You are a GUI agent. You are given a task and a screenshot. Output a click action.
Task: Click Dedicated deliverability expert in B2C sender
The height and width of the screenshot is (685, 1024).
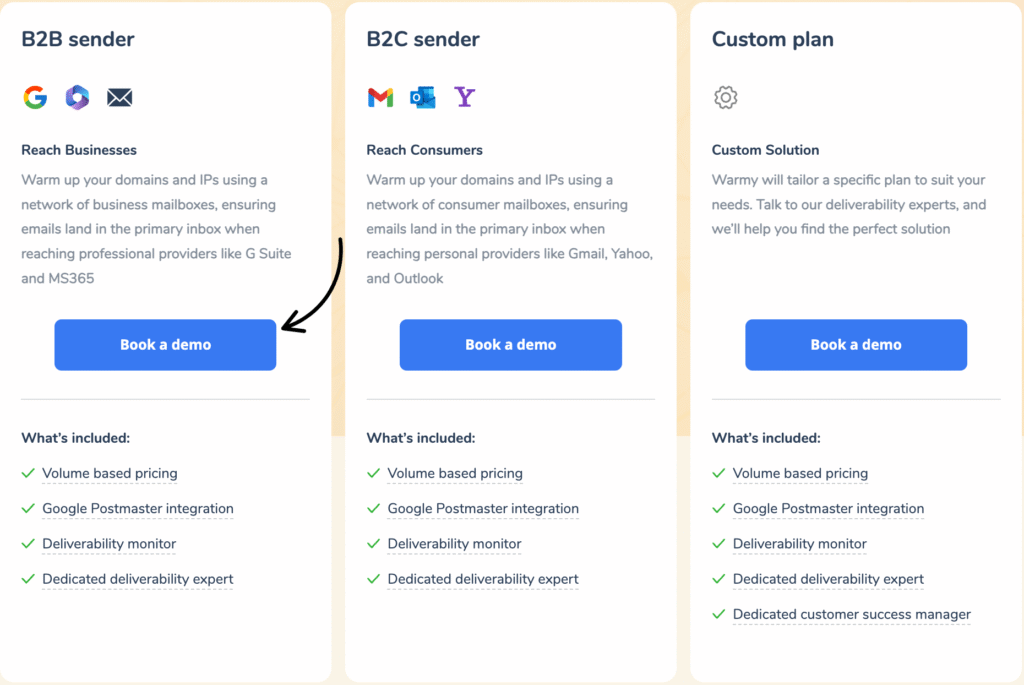[x=483, y=579]
